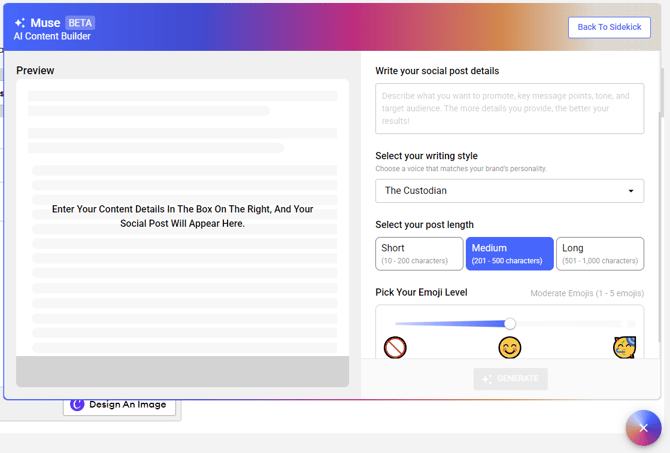Select the Medium post length option

click(509, 254)
